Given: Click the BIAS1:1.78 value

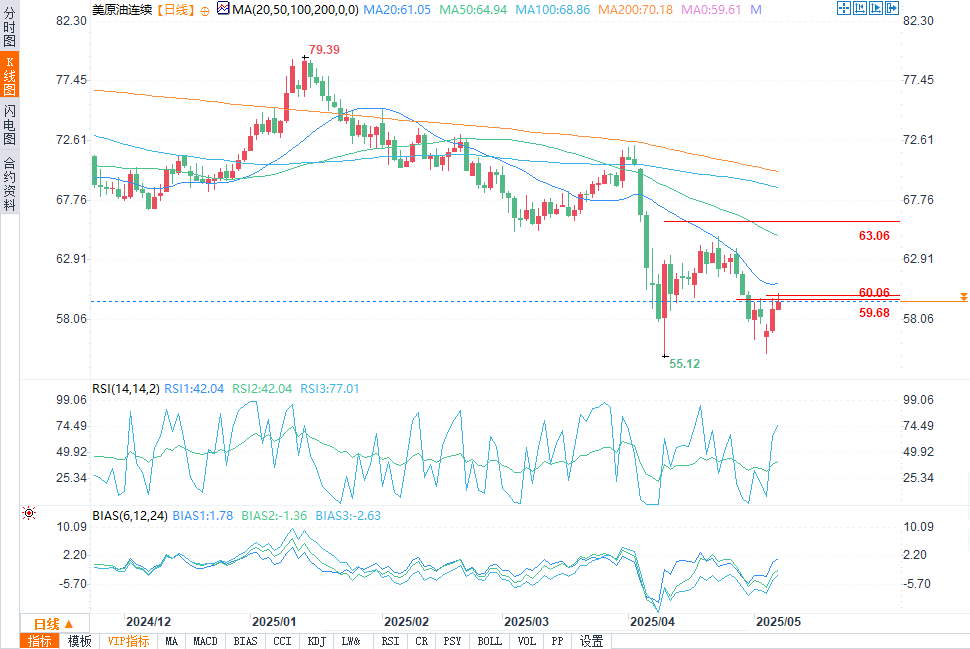Looking at the screenshot, I should 202,515.
